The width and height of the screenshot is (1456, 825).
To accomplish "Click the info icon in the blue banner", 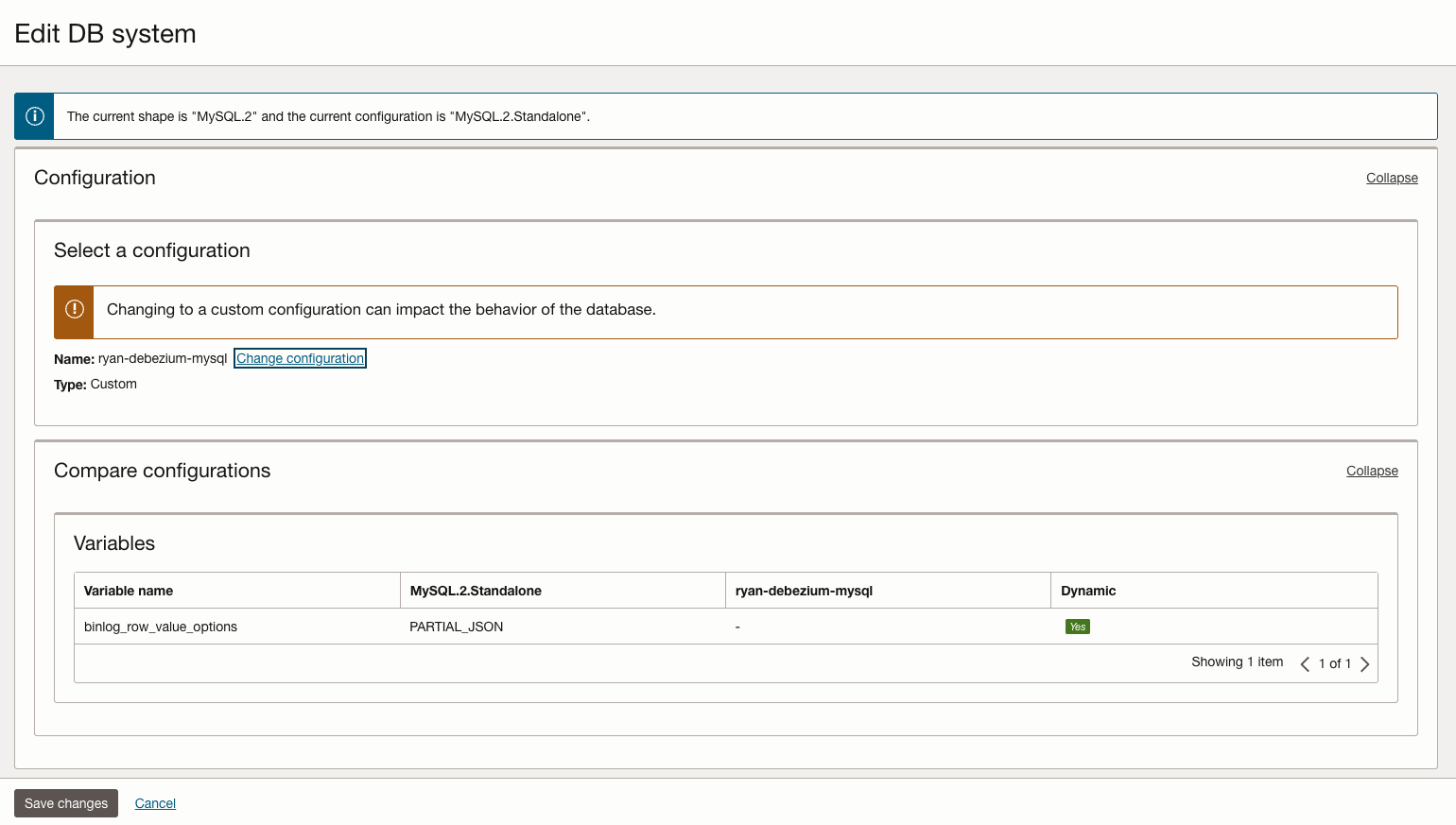I will [x=34, y=115].
